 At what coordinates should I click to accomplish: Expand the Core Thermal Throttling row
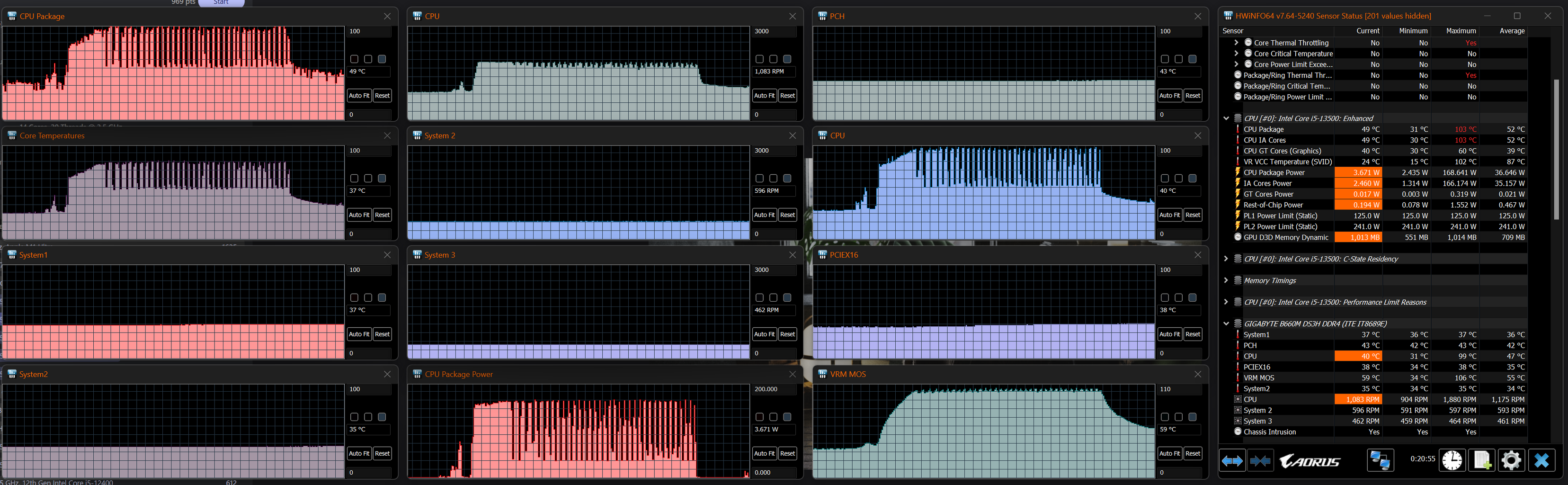pyautogui.click(x=1236, y=43)
